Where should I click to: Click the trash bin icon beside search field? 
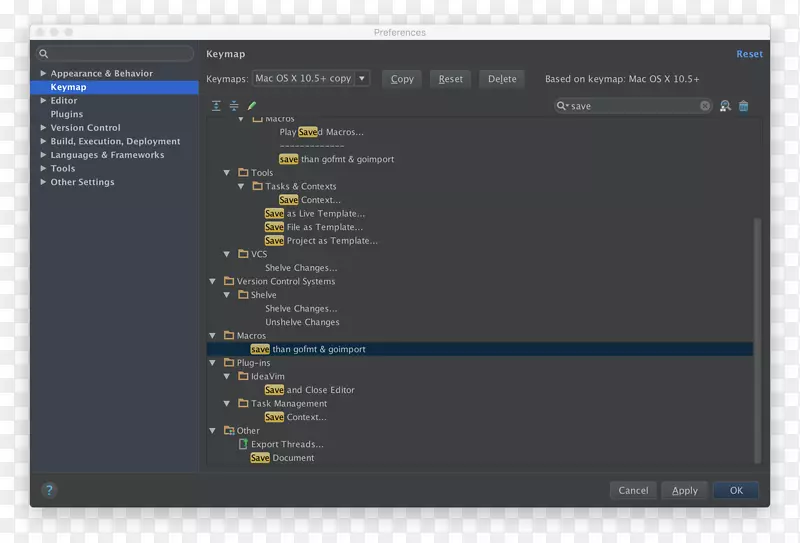pyautogui.click(x=743, y=106)
